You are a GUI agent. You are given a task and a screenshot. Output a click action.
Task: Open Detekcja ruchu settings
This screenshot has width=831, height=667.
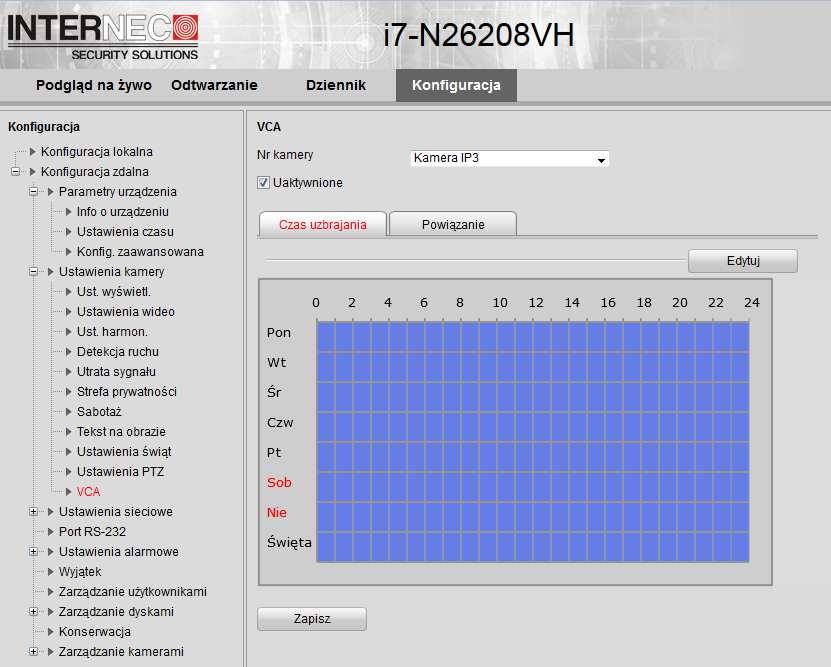click(x=118, y=352)
